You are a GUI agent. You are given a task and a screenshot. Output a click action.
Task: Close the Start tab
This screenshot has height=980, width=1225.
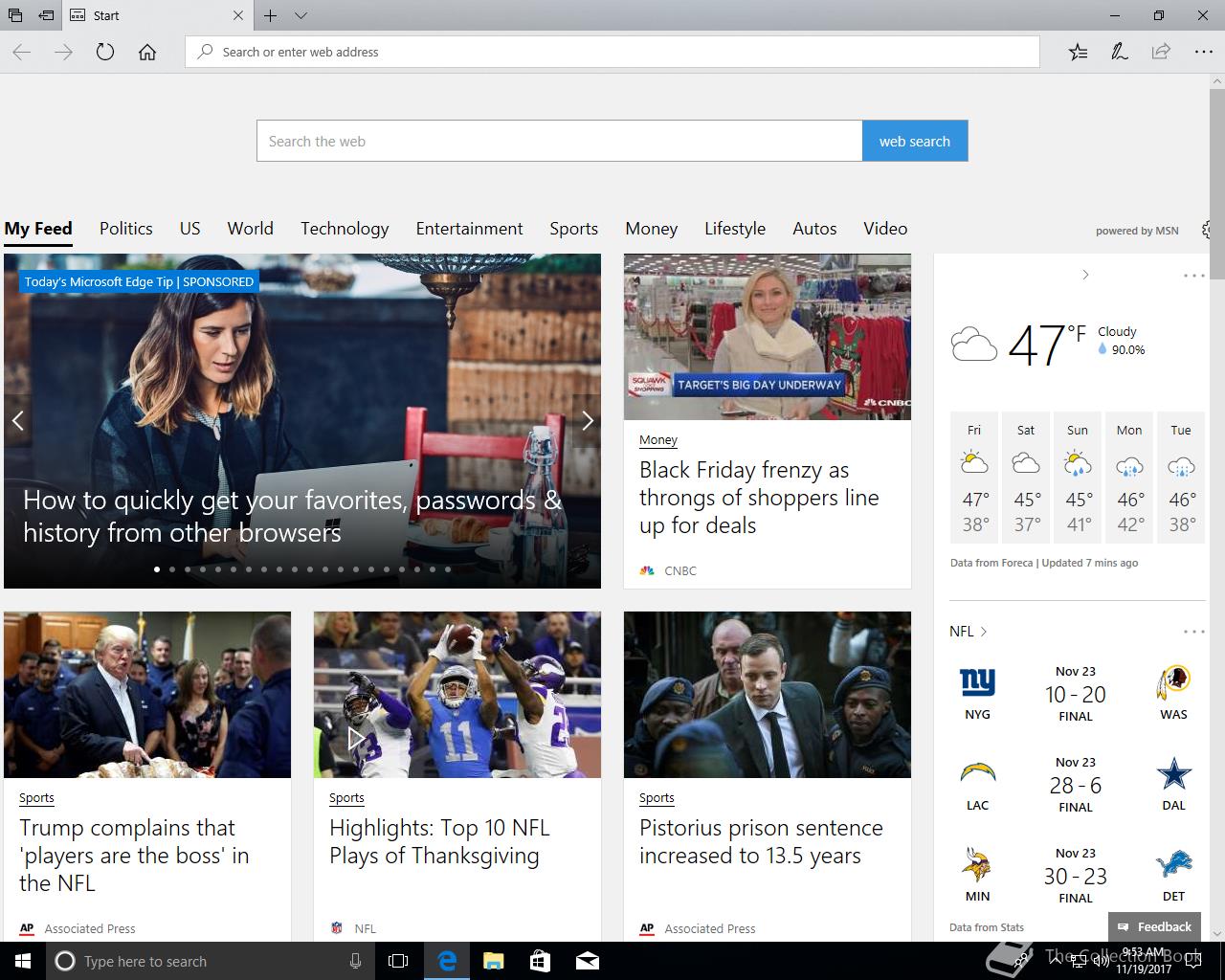tap(238, 15)
